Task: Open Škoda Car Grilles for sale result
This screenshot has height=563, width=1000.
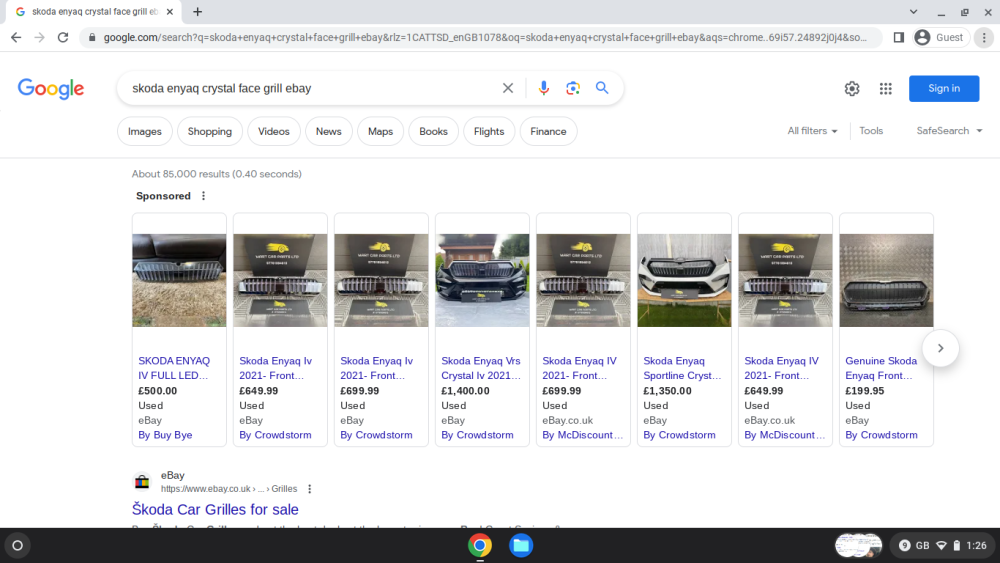Action: pyautogui.click(x=215, y=509)
